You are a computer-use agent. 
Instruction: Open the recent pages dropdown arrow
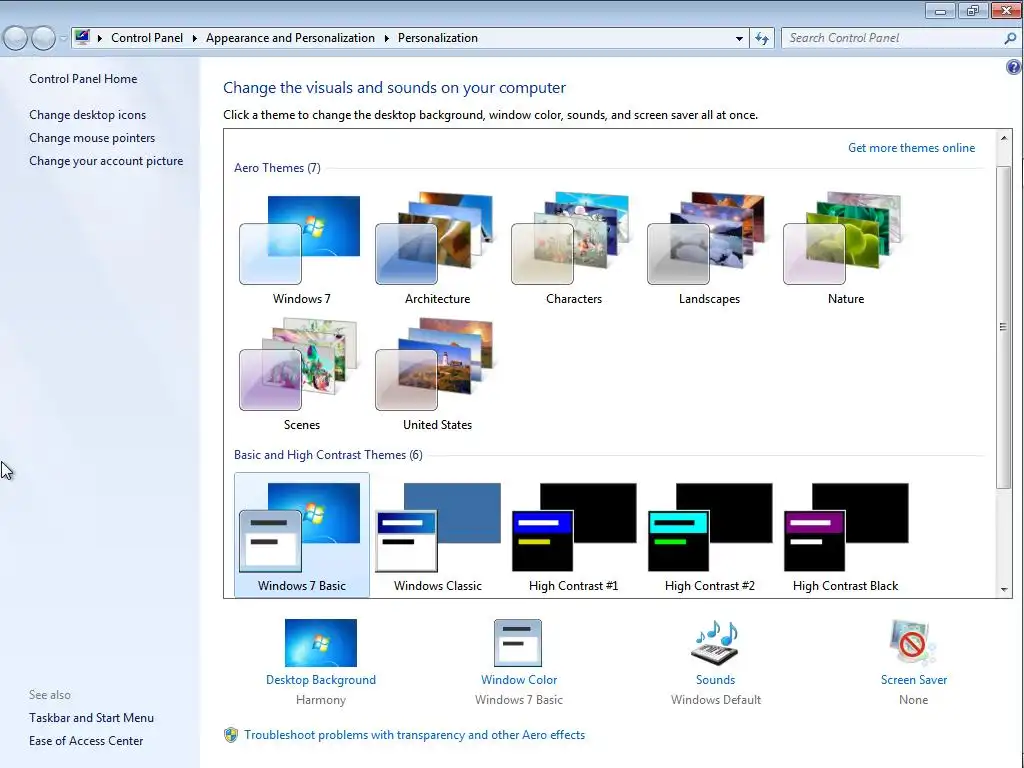coord(63,39)
